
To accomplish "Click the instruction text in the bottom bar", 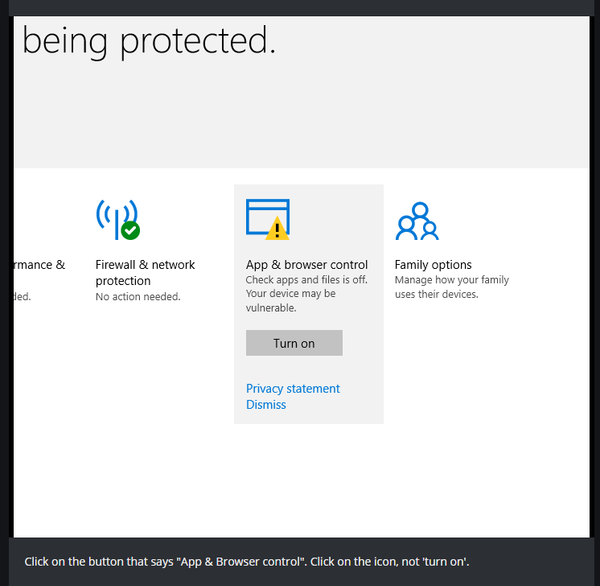I will (246, 562).
